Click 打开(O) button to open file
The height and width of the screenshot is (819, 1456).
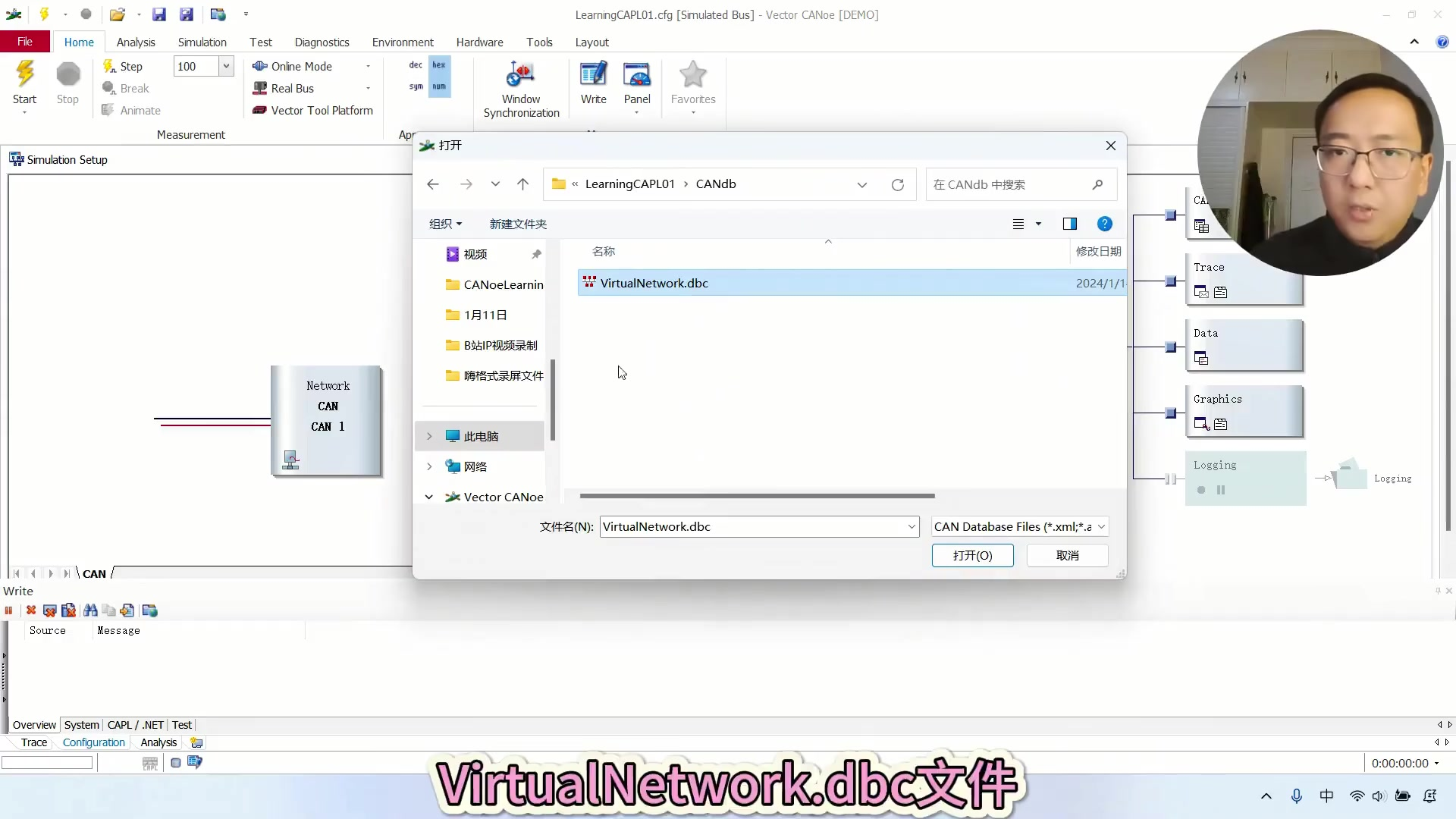(973, 556)
